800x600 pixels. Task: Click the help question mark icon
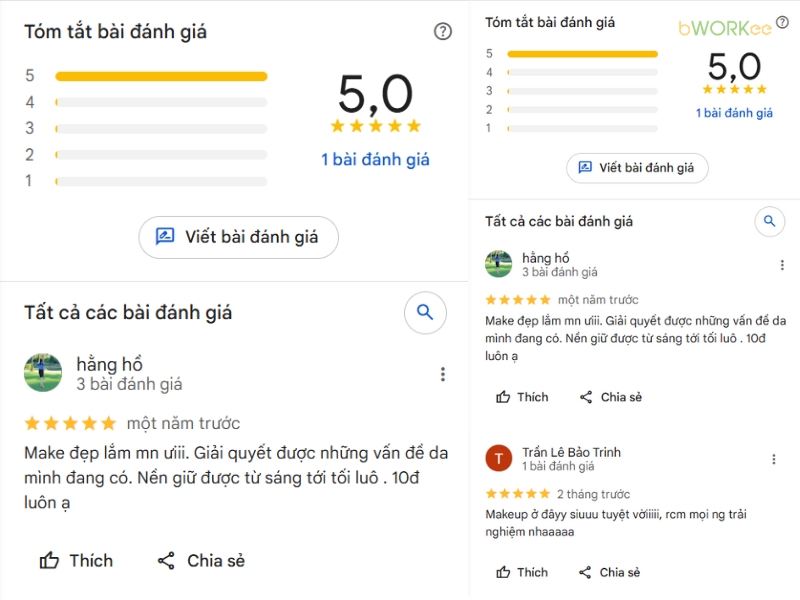point(443,32)
